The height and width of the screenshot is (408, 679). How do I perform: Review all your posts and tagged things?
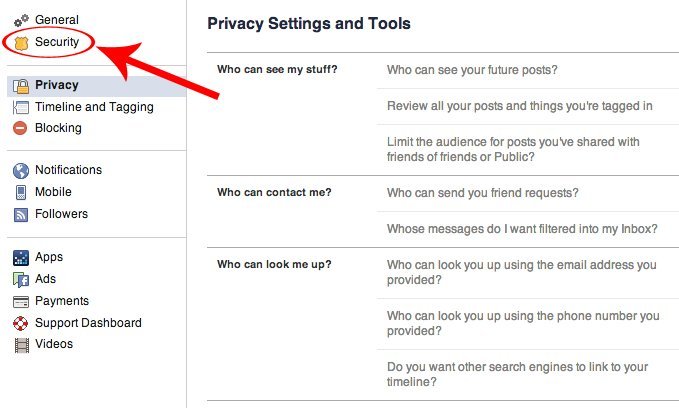519,106
